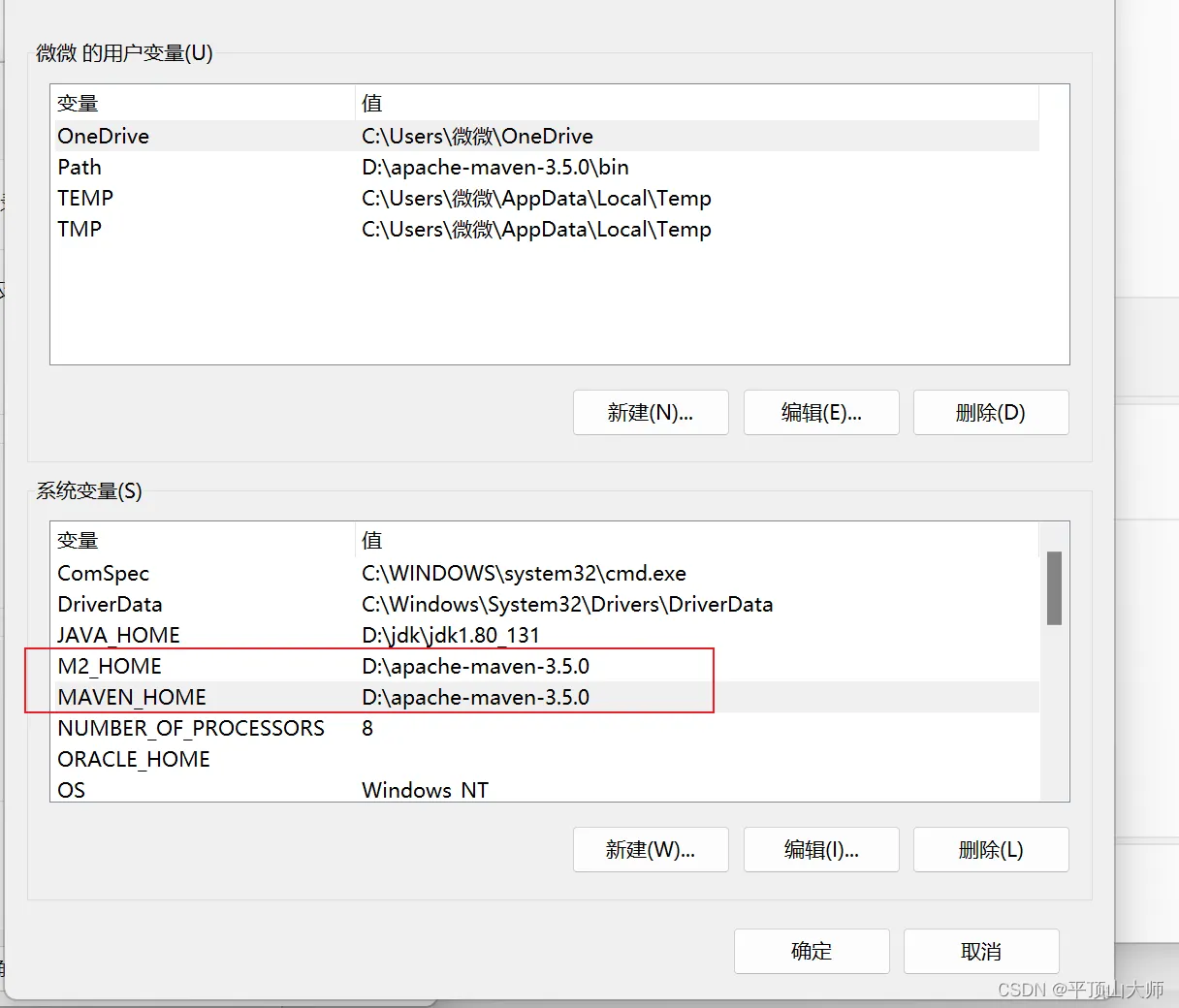Select the JAVA_HOME system variable
This screenshot has width=1179, height=1008.
tap(545, 635)
